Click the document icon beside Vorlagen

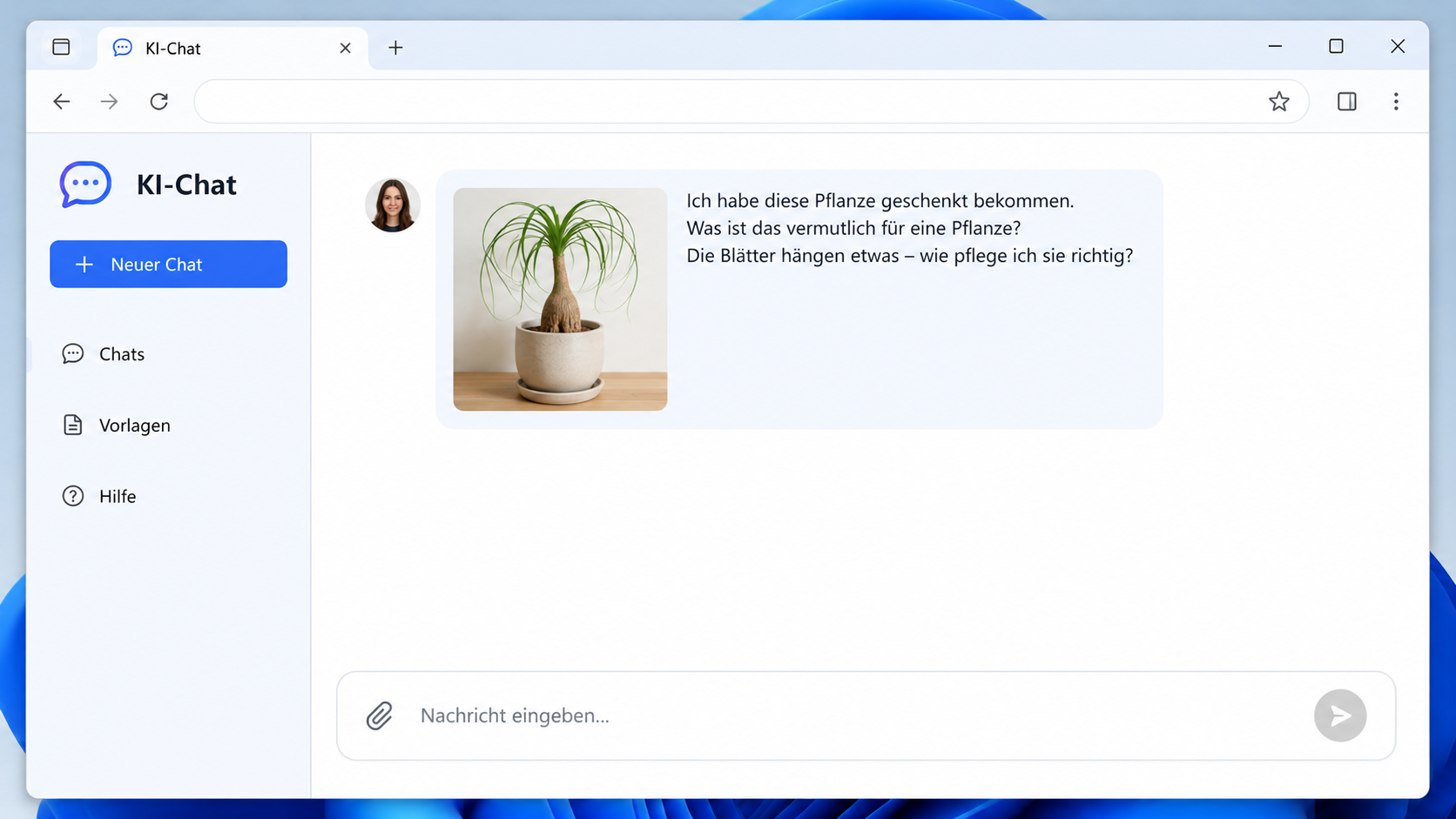73,425
